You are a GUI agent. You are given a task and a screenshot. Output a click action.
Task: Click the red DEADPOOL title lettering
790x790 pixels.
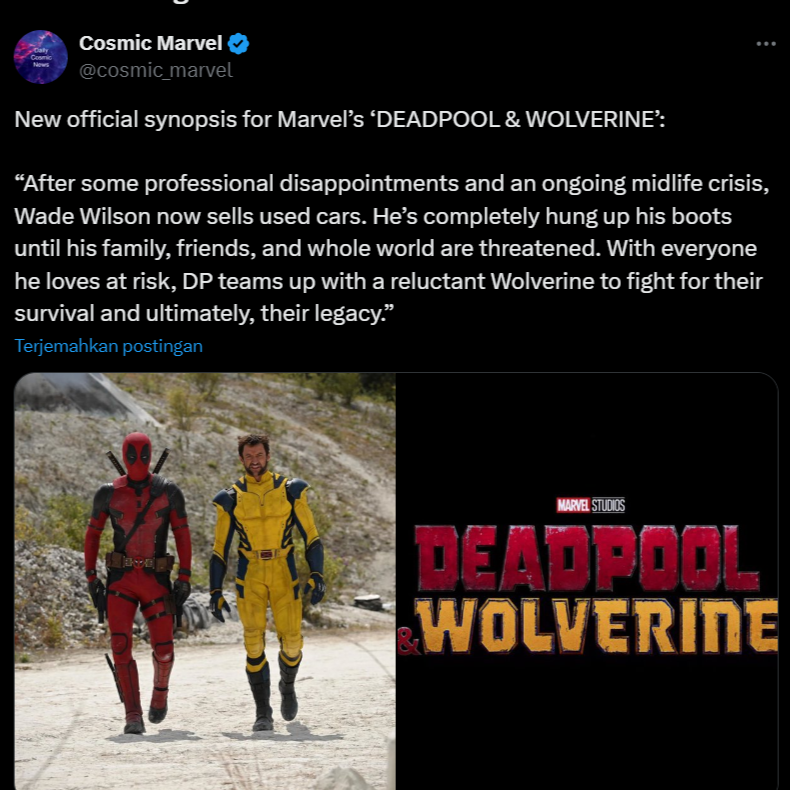coord(587,558)
